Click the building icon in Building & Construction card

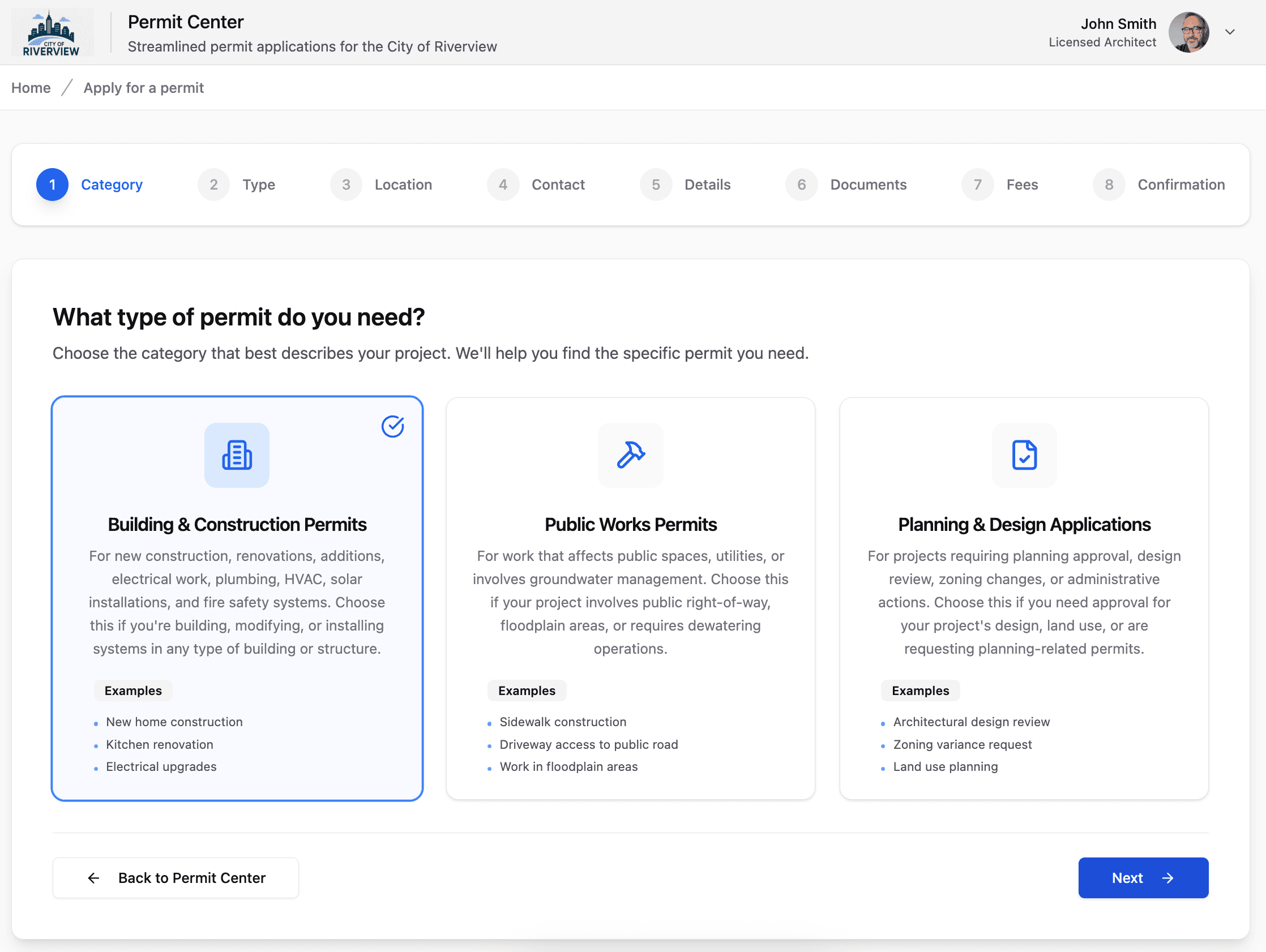(236, 456)
